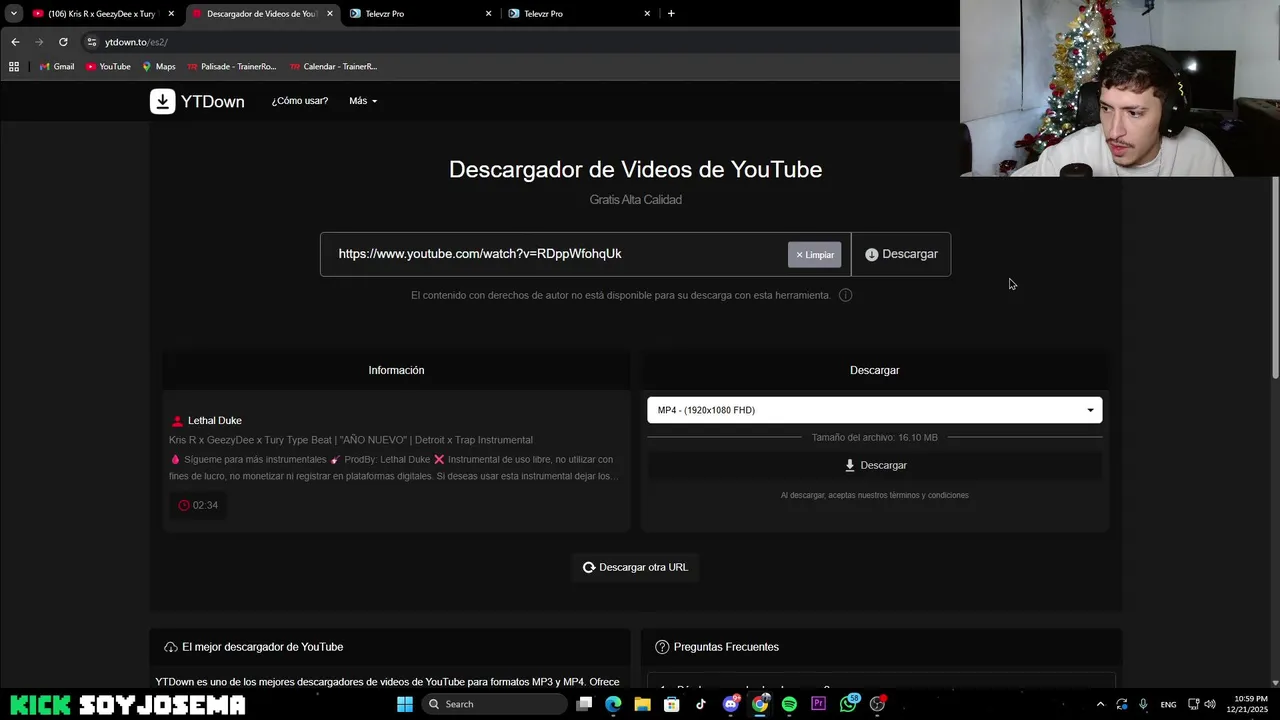This screenshot has height=720, width=1280.
Task: Reload the page with refresh icon
Action: 63,42
